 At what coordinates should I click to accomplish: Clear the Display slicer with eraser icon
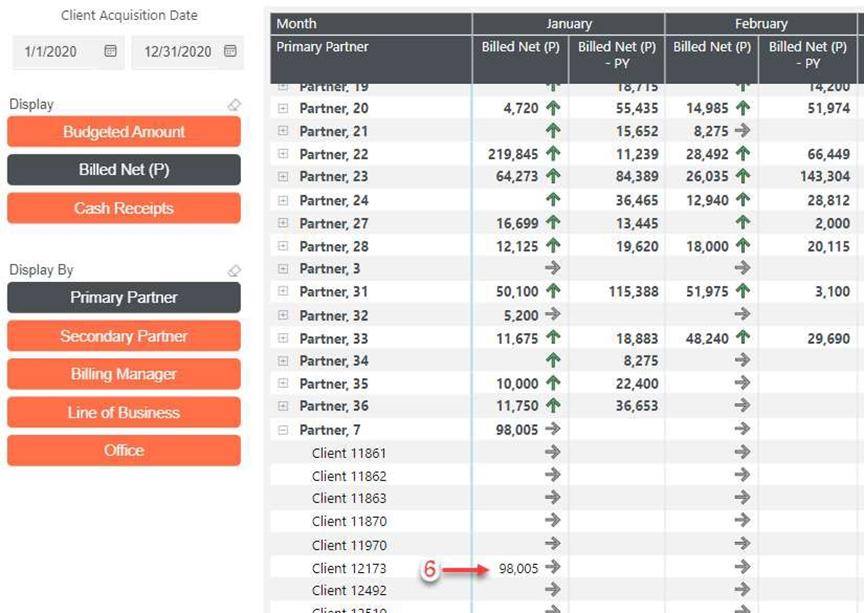(234, 105)
